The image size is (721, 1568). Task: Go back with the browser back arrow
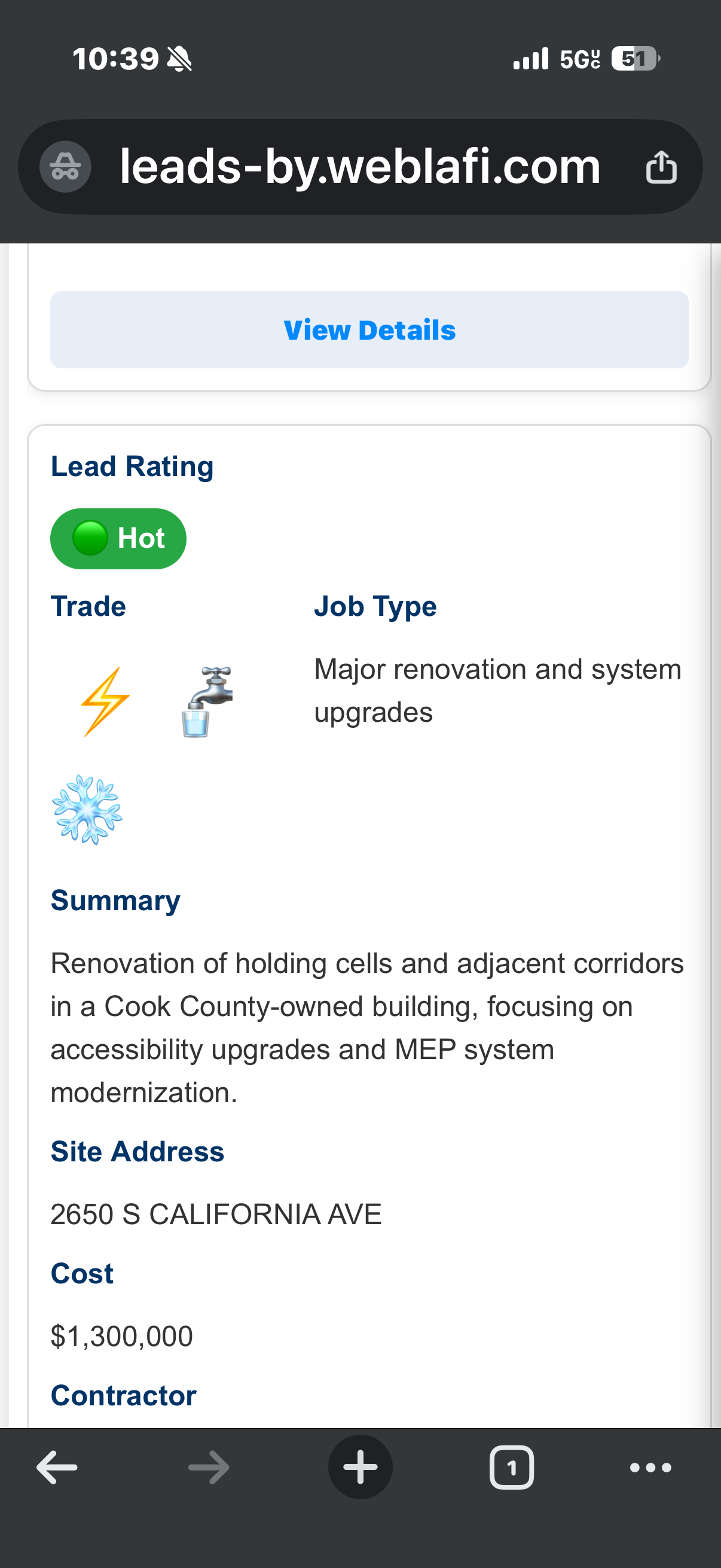point(57,1468)
